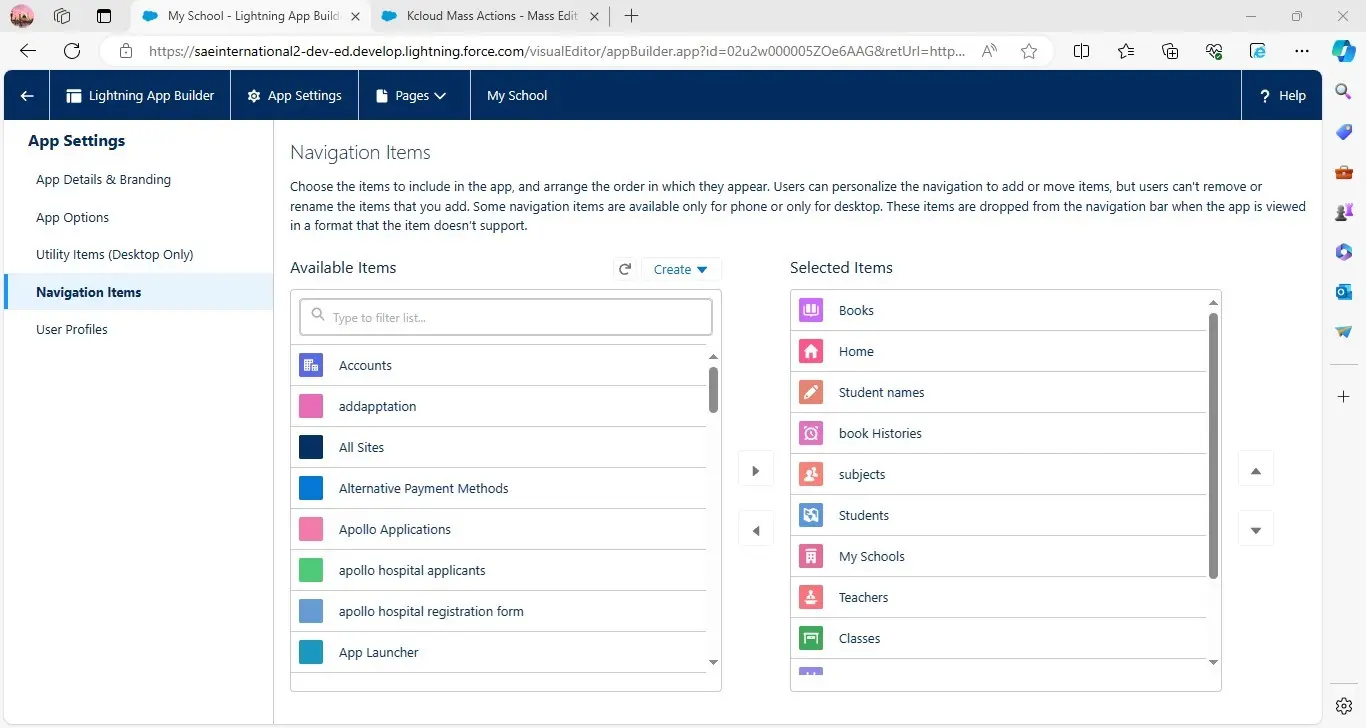This screenshot has height=728, width=1366.
Task: Click the Type to filter list field
Action: coord(506,318)
